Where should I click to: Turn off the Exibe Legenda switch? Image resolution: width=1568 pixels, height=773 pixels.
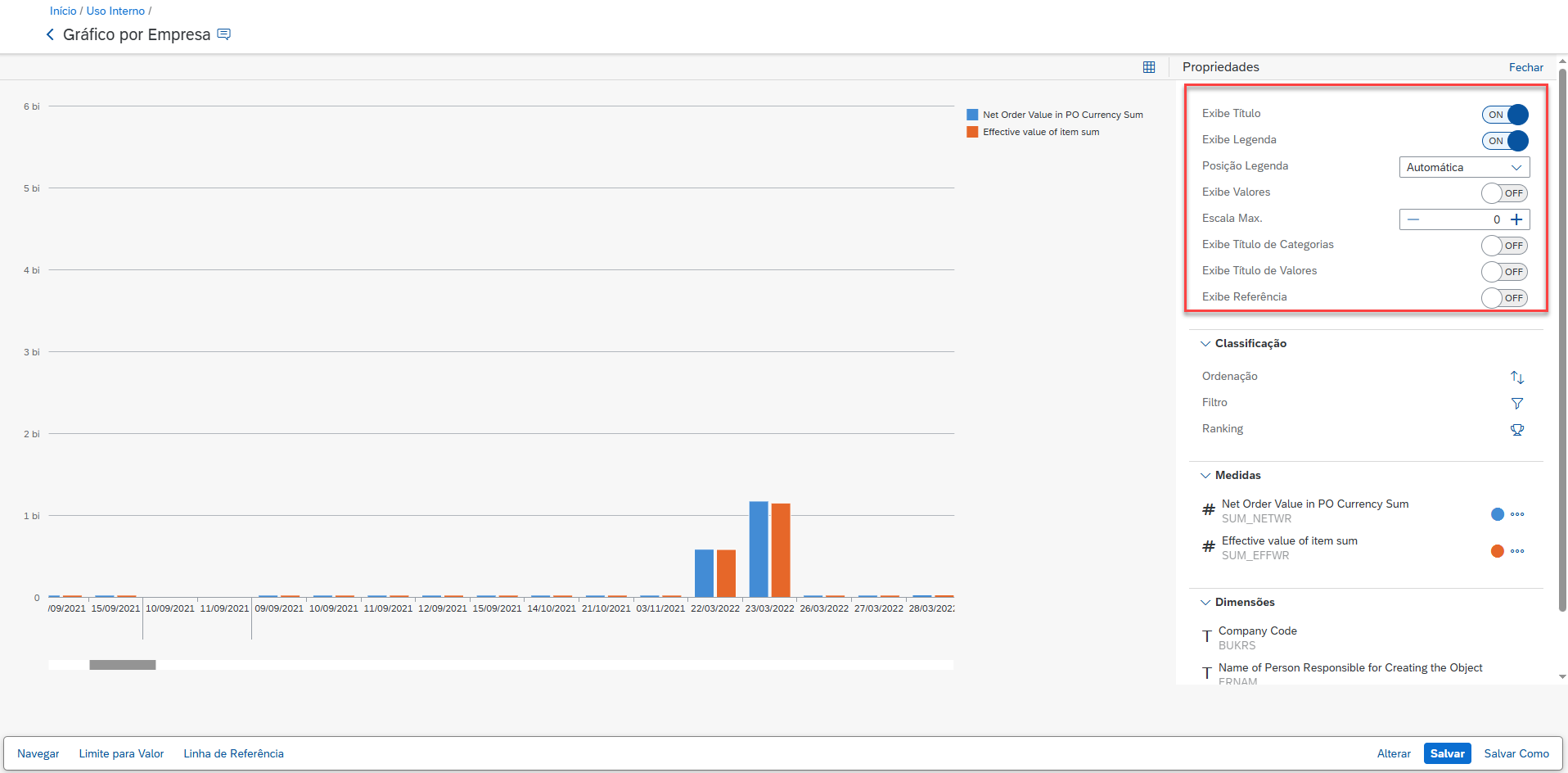coord(1504,141)
